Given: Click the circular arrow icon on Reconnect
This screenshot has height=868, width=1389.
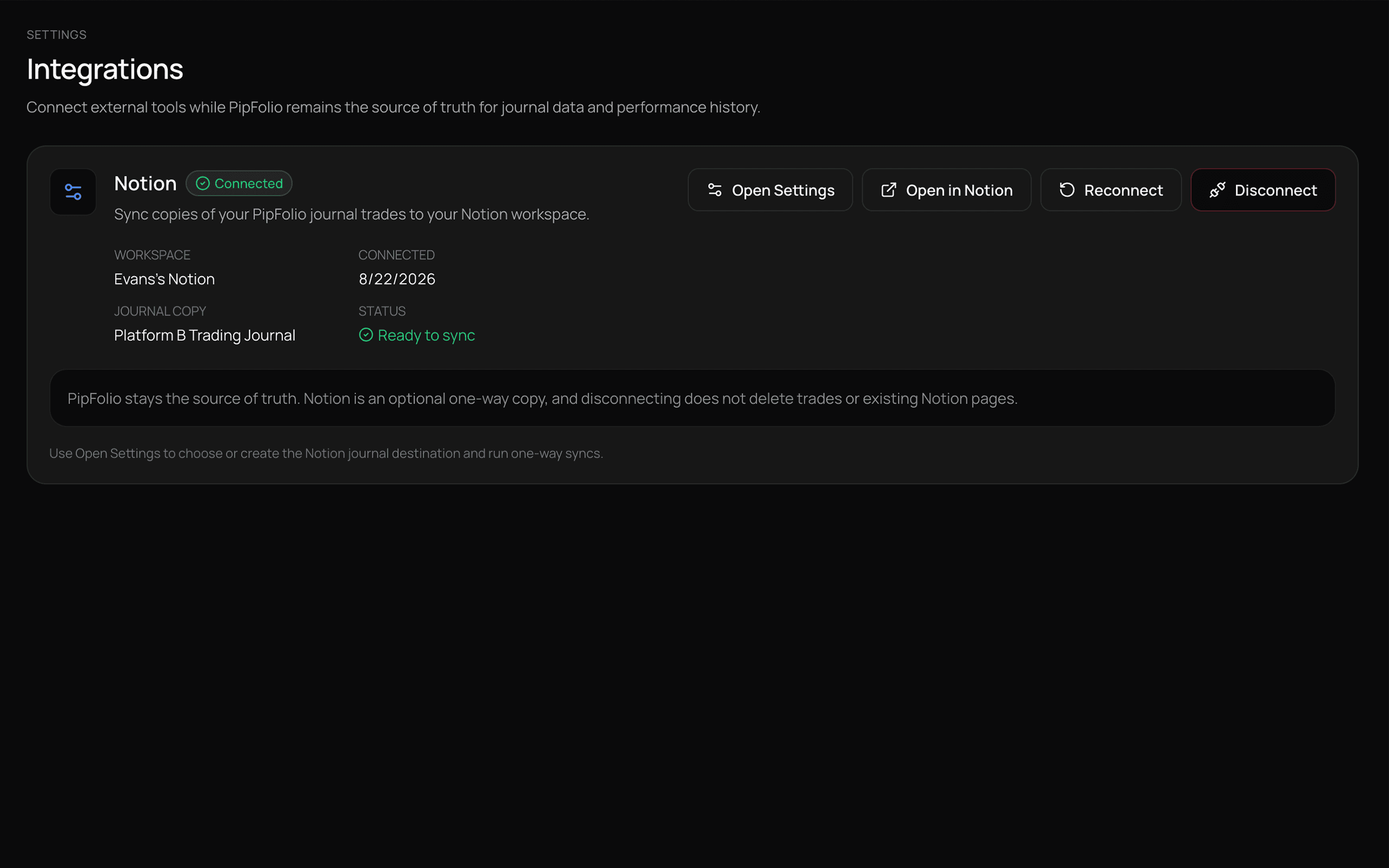Looking at the screenshot, I should tap(1067, 190).
